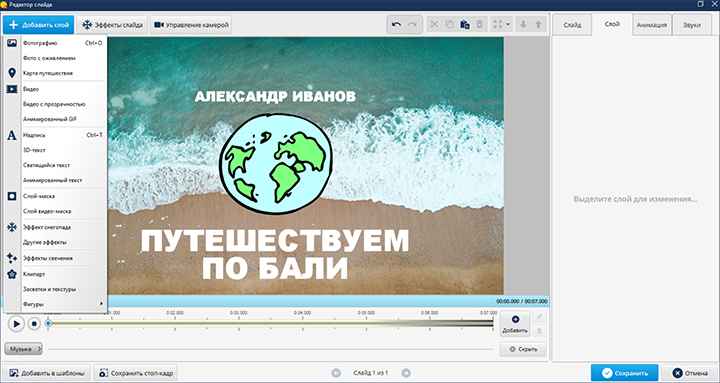Click the small trash icon near timeline

coord(540,331)
